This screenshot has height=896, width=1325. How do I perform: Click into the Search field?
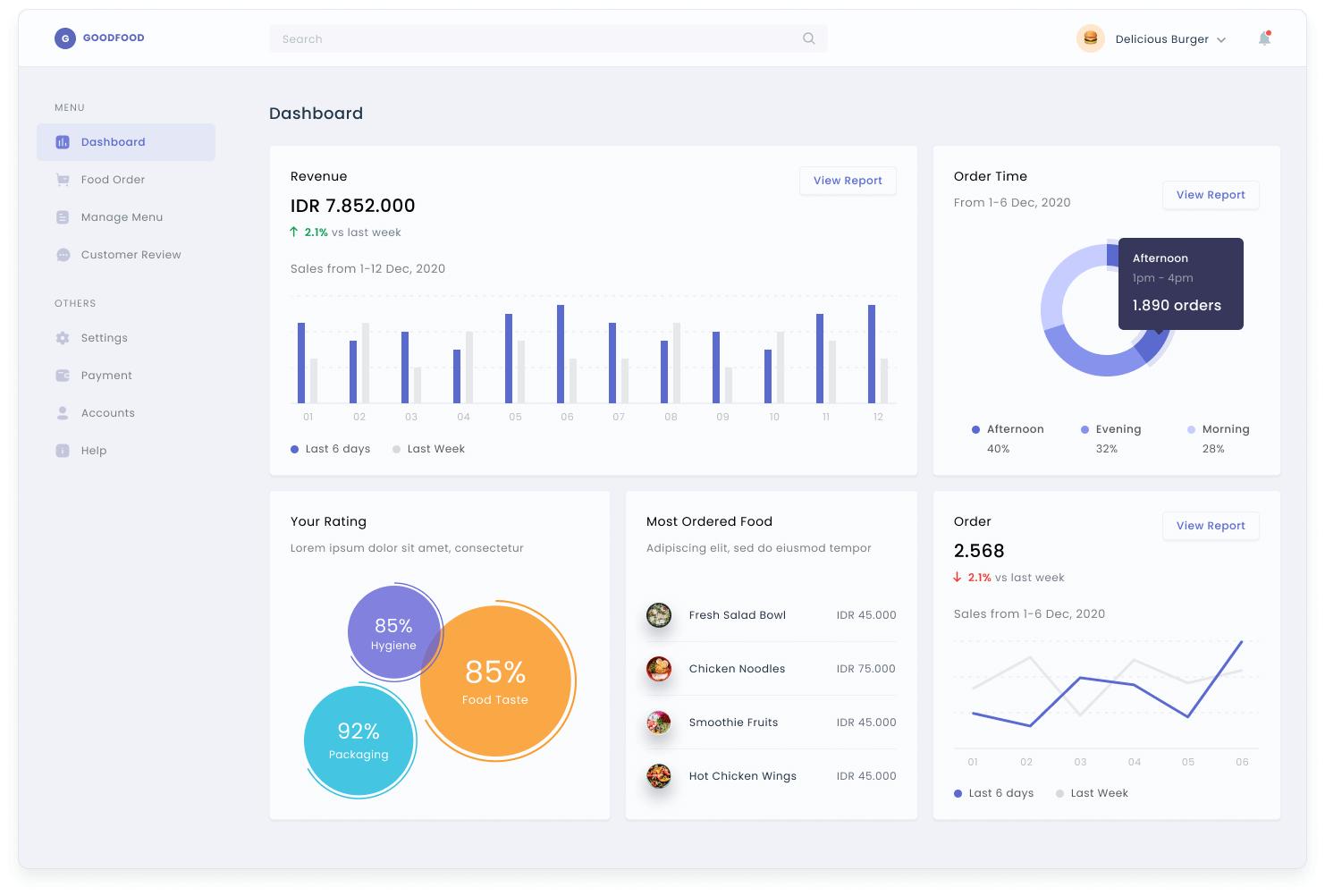548,38
